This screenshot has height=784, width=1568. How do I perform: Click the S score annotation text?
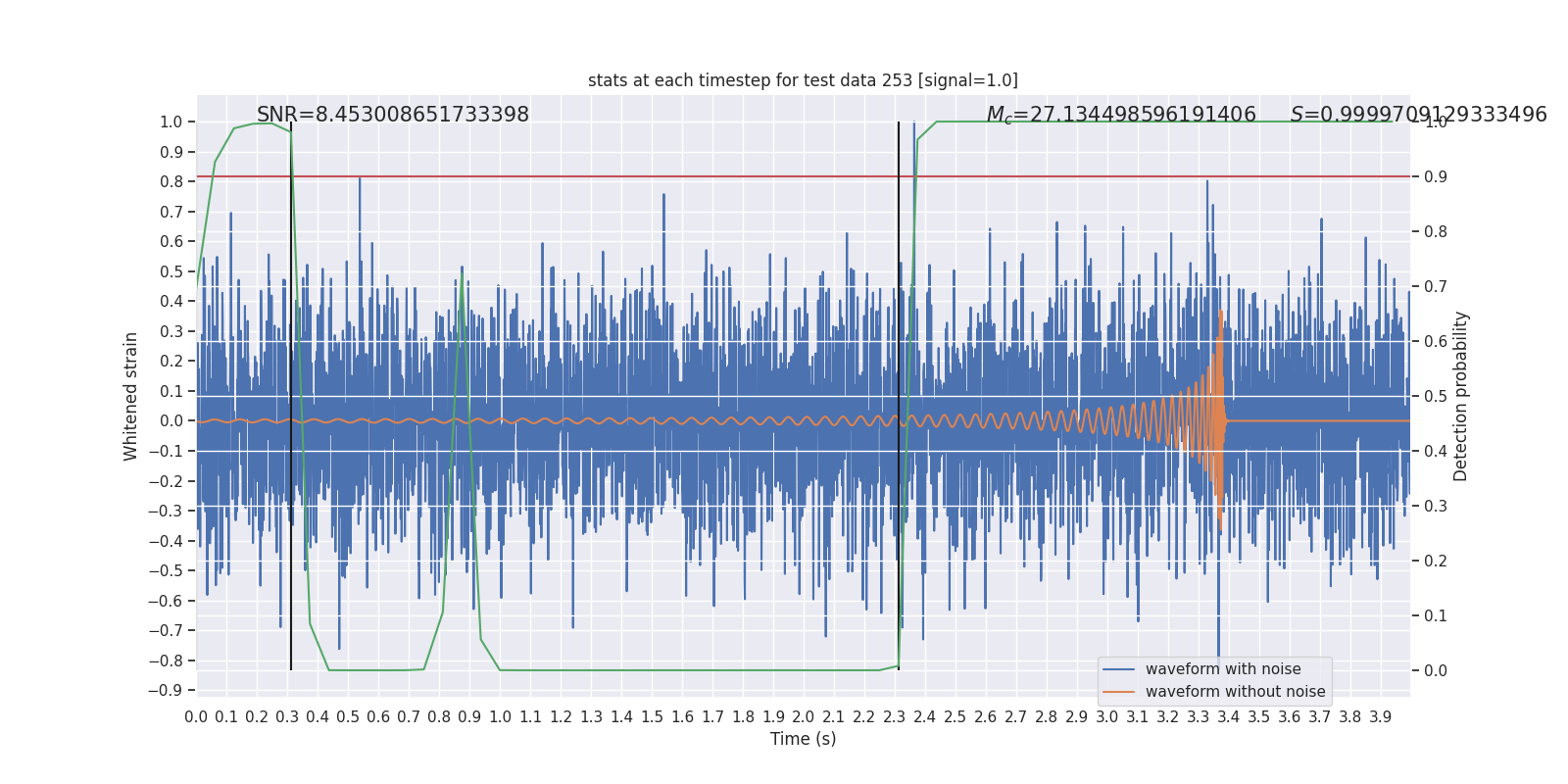point(1418,115)
